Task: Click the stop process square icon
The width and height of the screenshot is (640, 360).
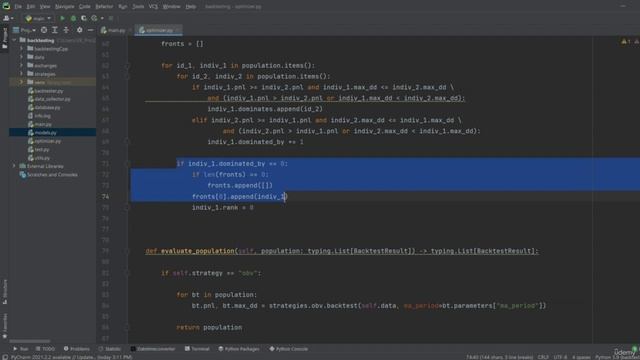Action: (x=111, y=18)
